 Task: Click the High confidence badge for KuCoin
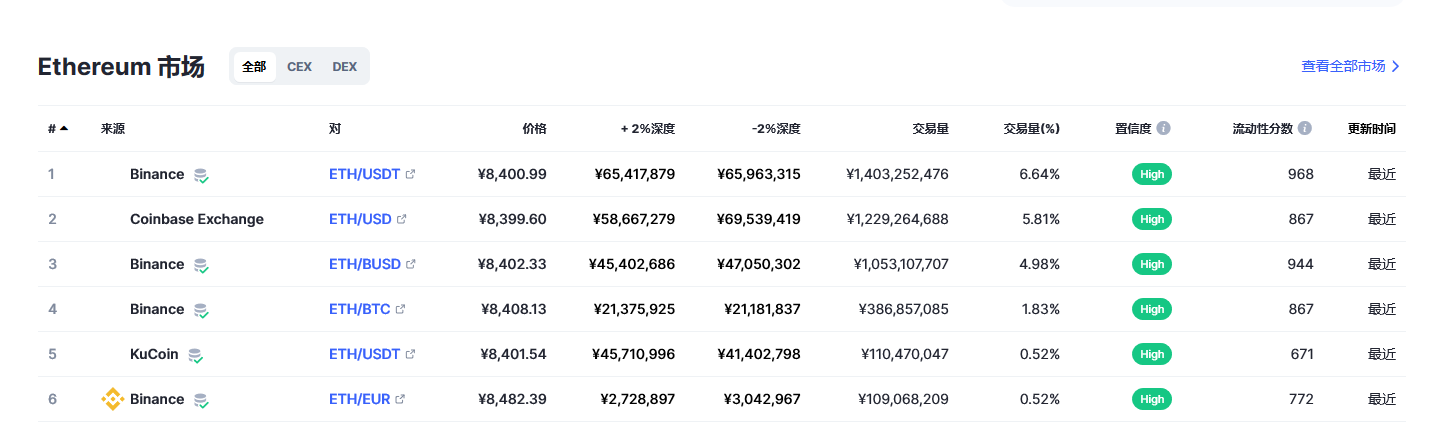tap(1152, 354)
